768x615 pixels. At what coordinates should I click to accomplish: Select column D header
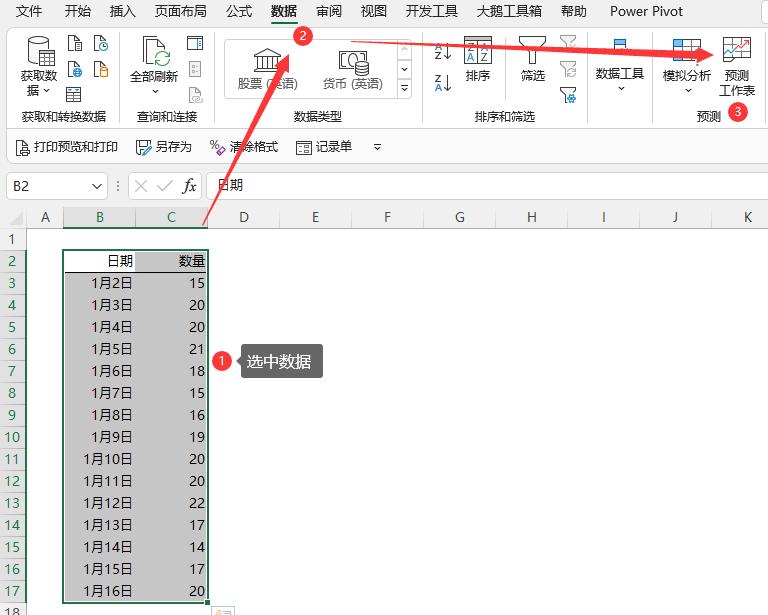click(x=243, y=217)
